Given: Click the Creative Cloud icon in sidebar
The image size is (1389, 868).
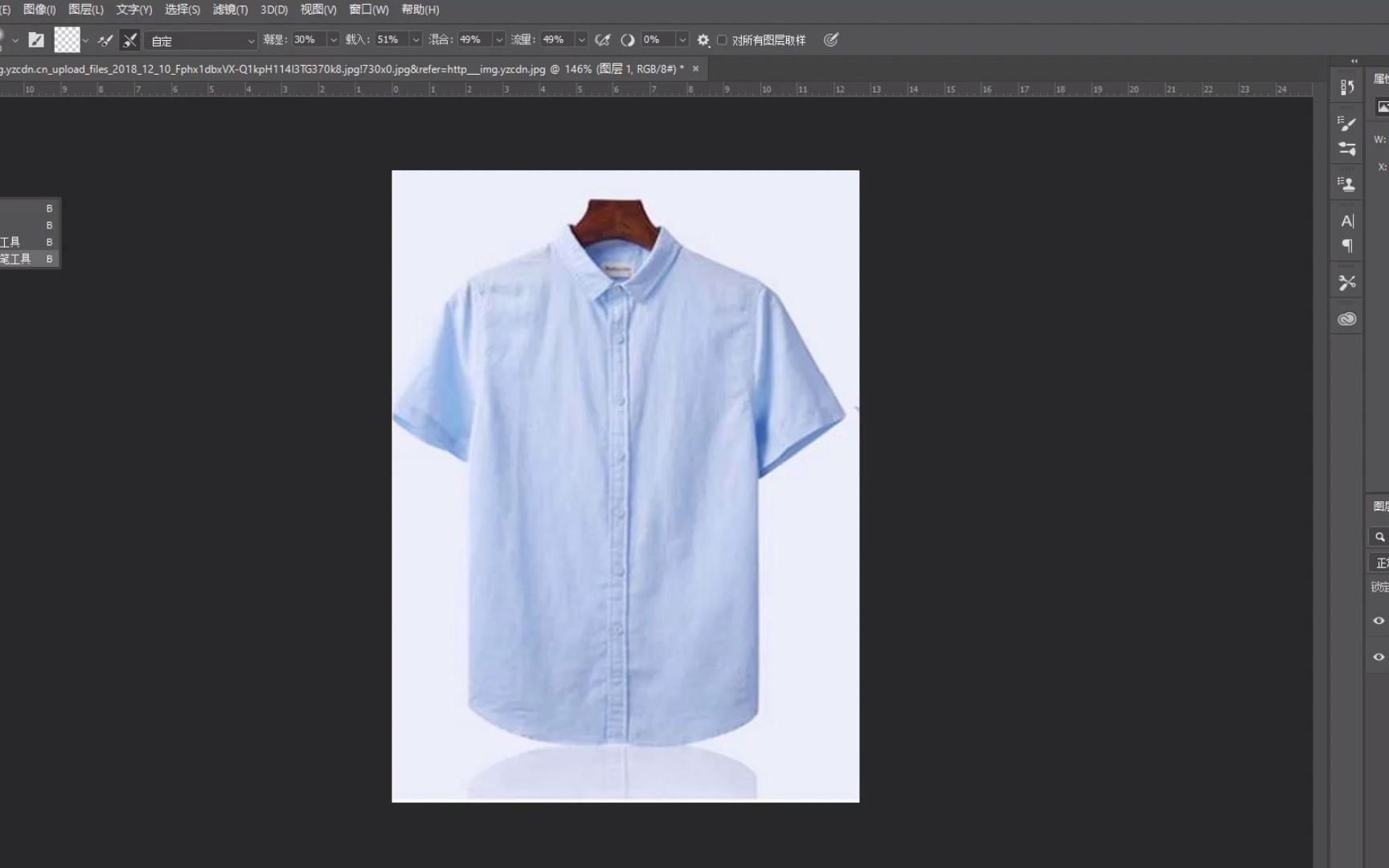Looking at the screenshot, I should pyautogui.click(x=1346, y=317).
